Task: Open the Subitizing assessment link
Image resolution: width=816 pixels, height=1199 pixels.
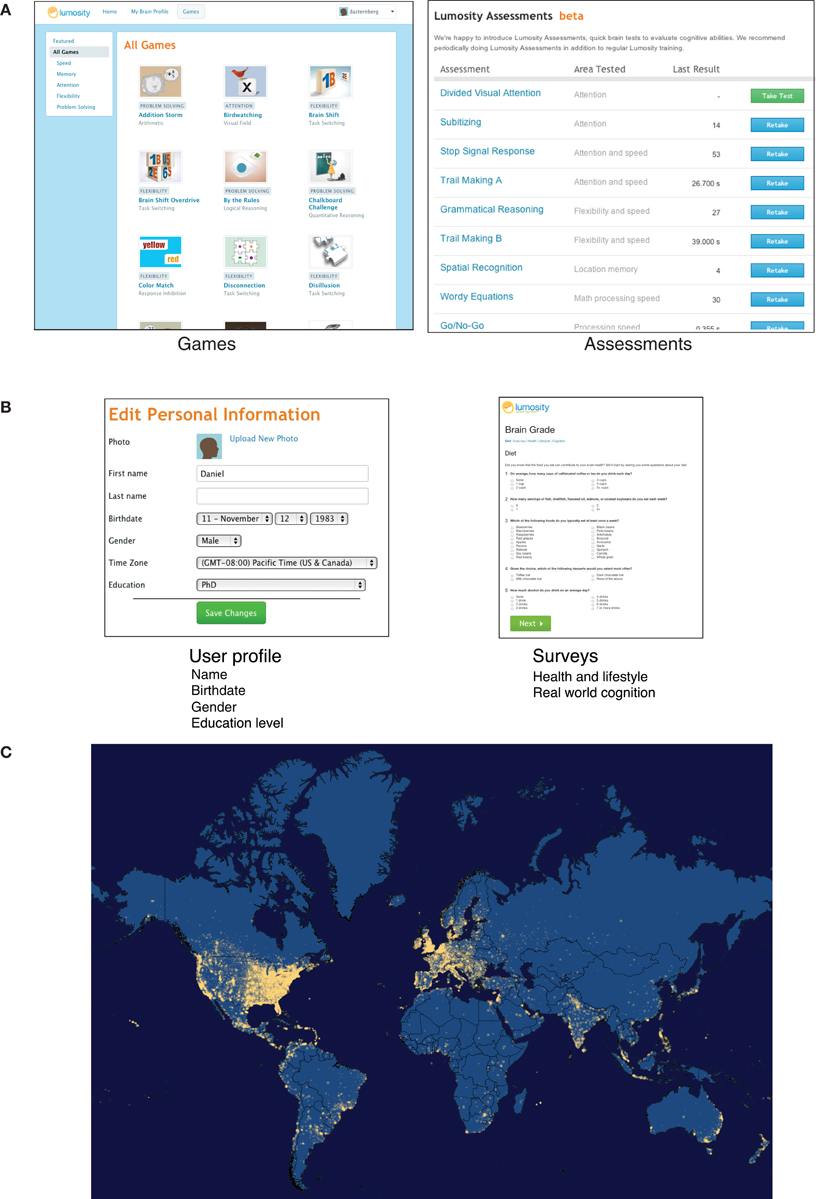Action: click(x=460, y=122)
